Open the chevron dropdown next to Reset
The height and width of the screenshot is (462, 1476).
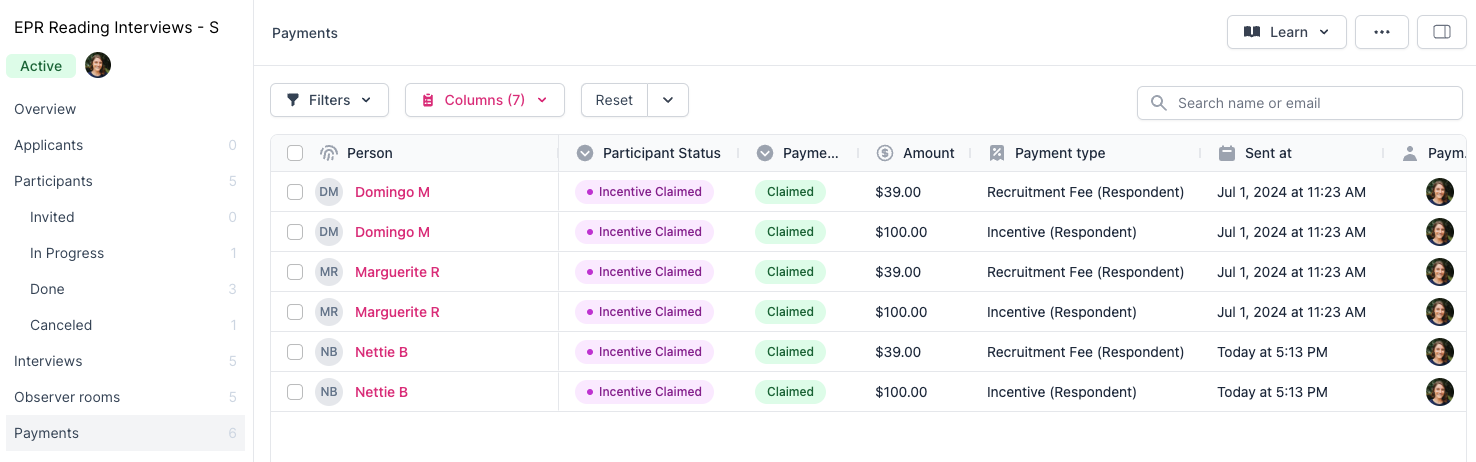coord(668,100)
